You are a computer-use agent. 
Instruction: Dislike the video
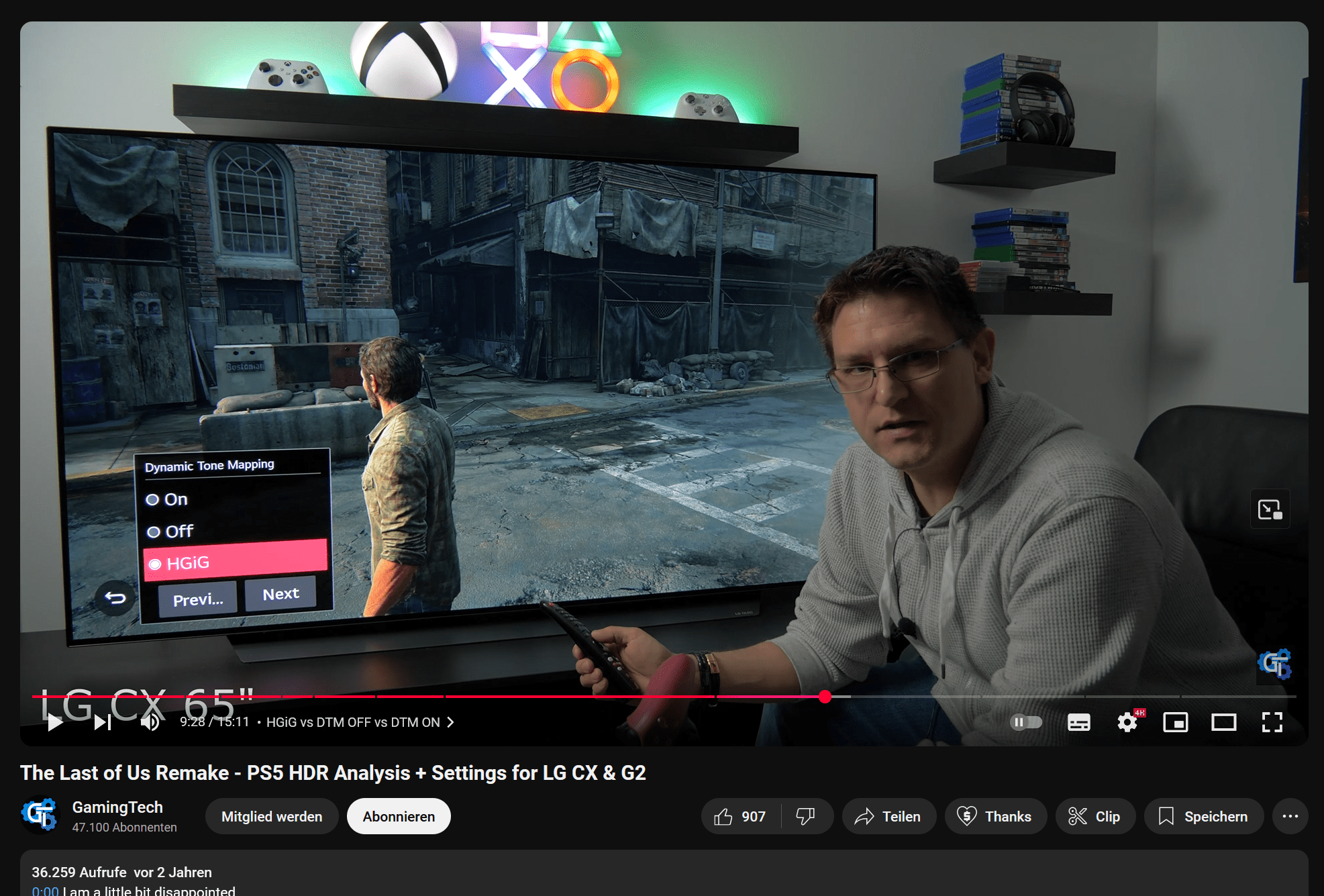806,816
